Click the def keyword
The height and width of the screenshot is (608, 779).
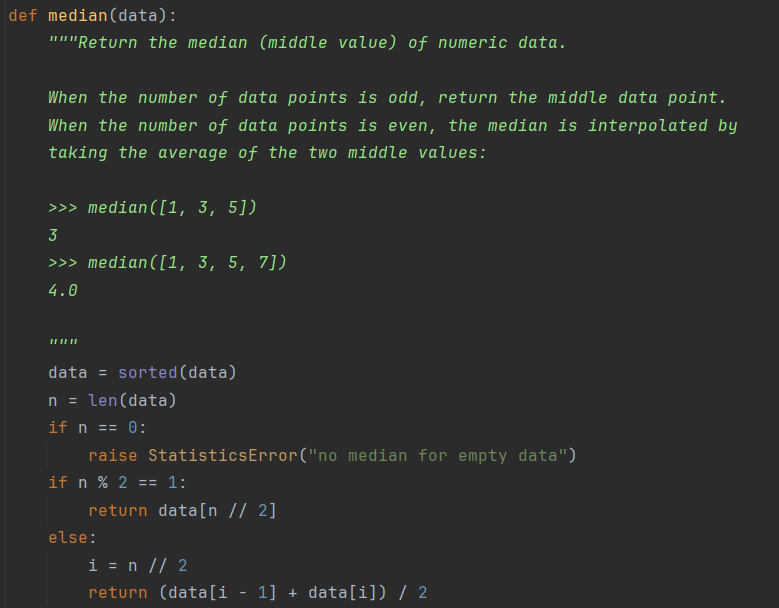(x=22, y=17)
